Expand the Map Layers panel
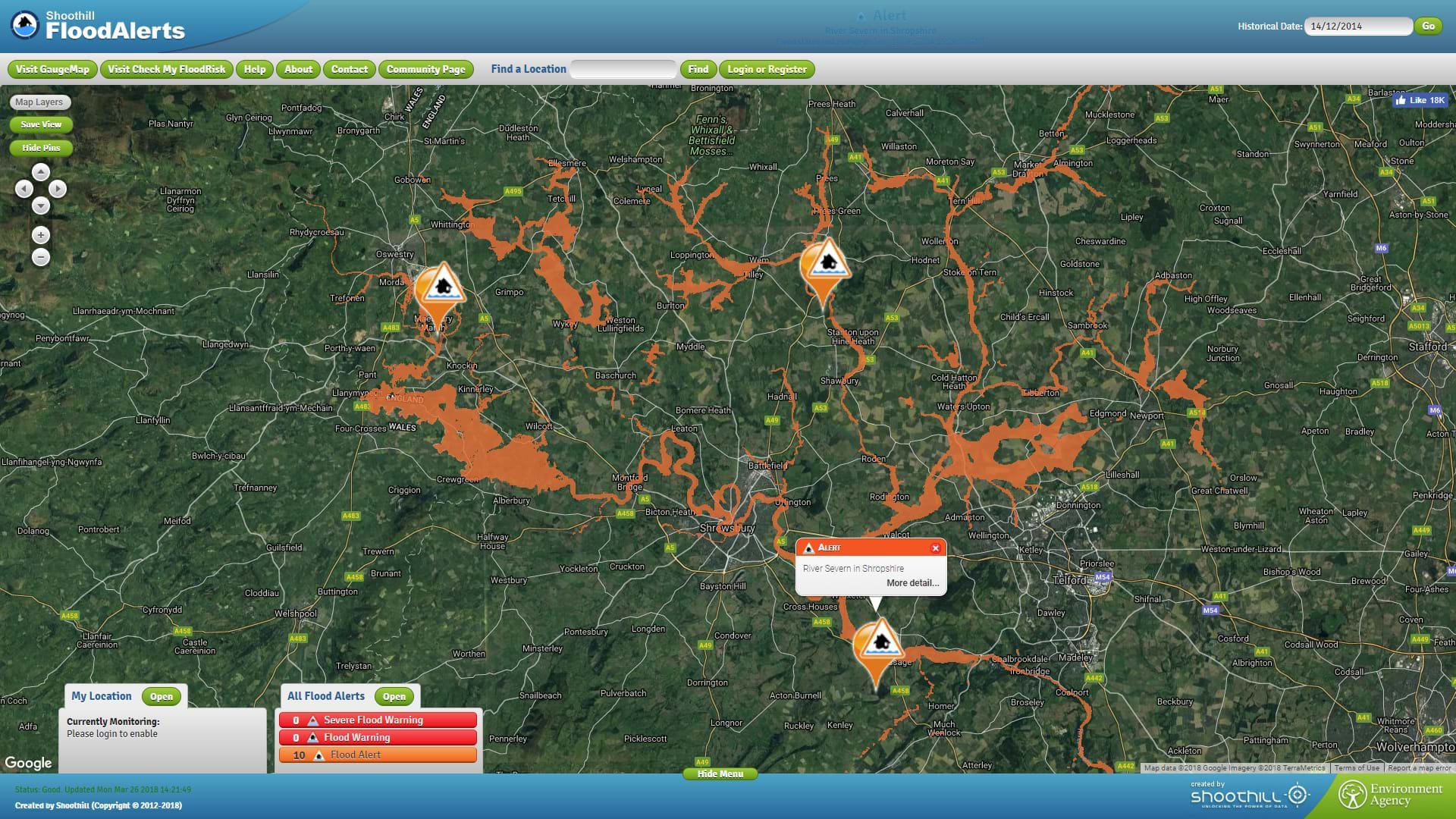The image size is (1456, 819). [x=39, y=102]
